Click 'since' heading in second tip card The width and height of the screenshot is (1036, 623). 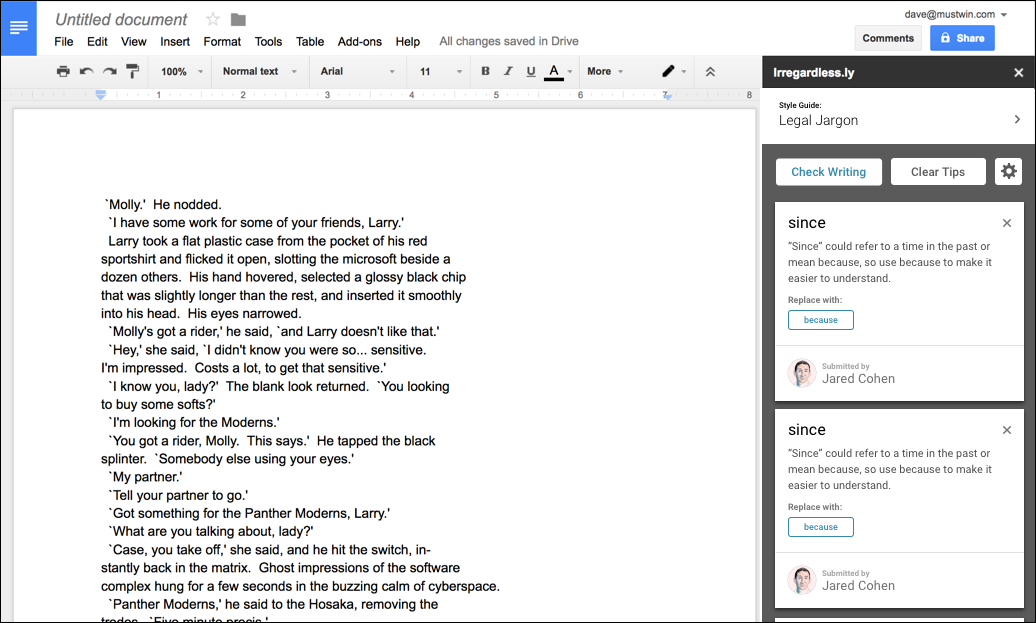click(807, 429)
